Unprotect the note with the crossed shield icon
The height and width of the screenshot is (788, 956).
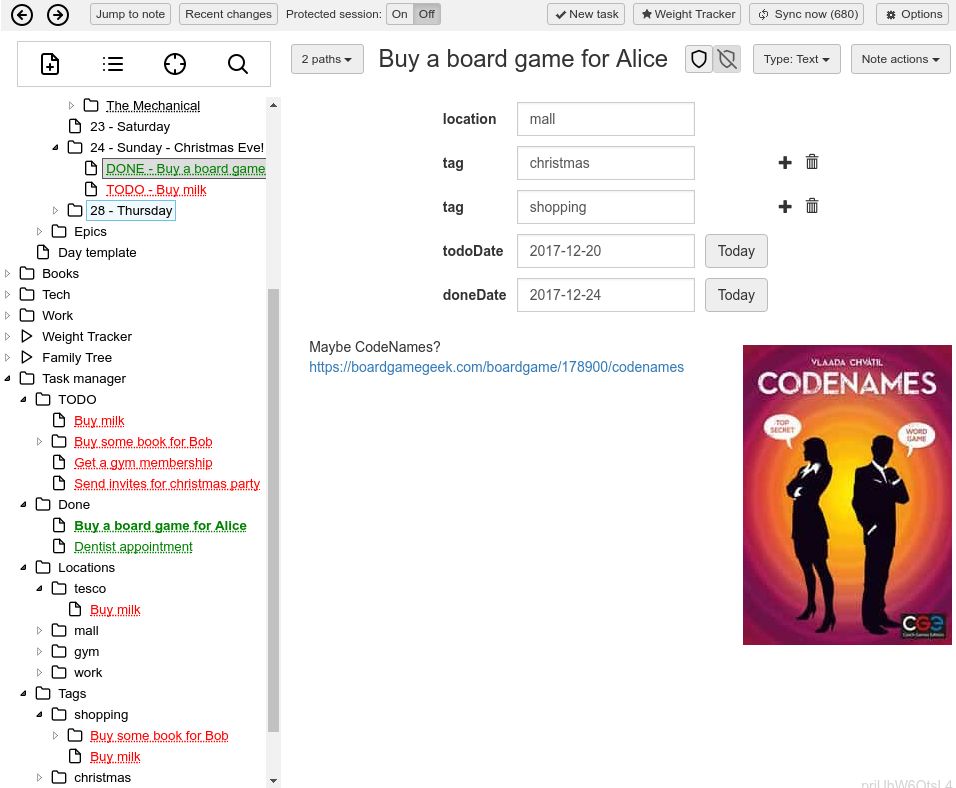point(727,59)
